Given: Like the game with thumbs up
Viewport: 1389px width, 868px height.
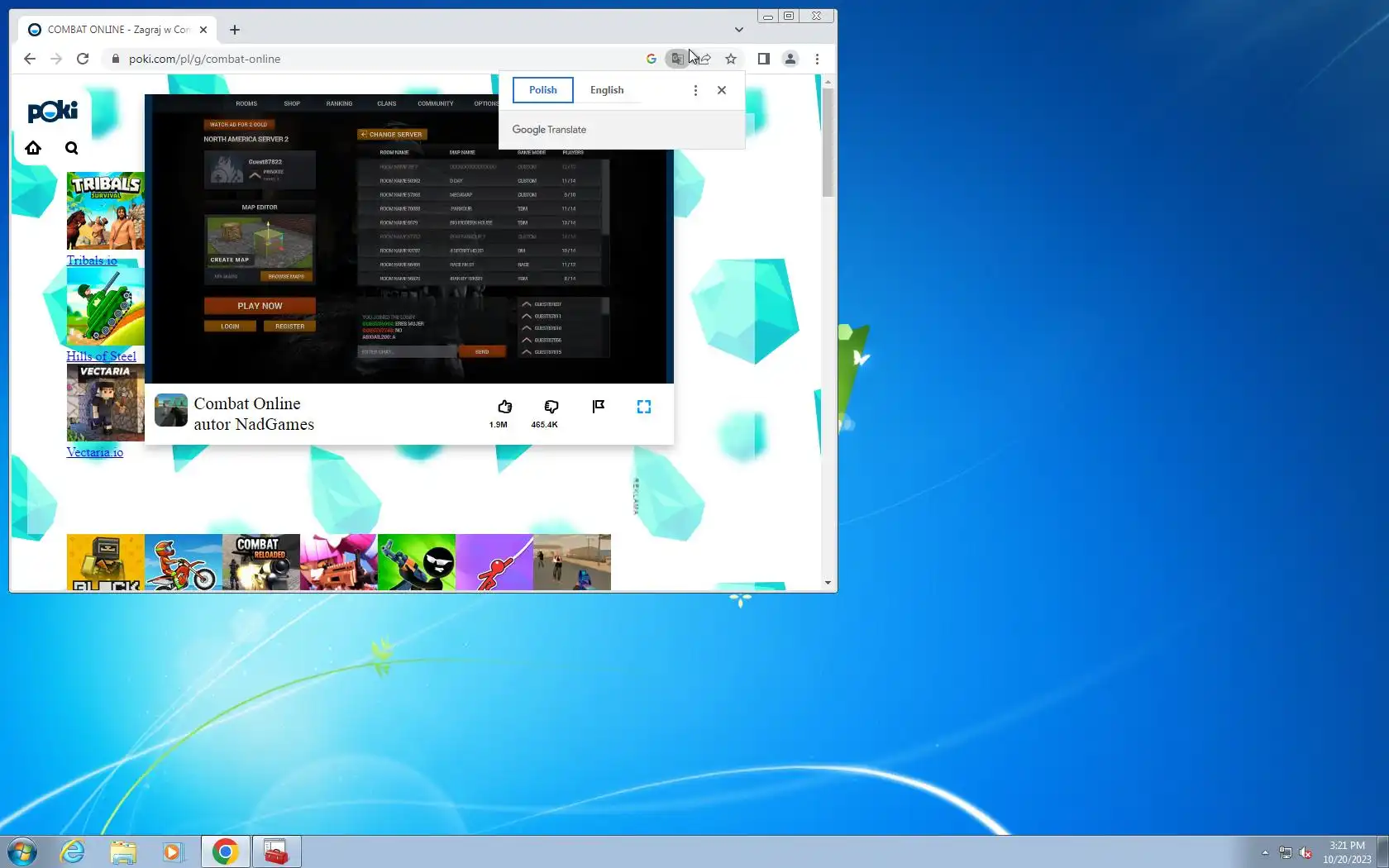Looking at the screenshot, I should 504,407.
